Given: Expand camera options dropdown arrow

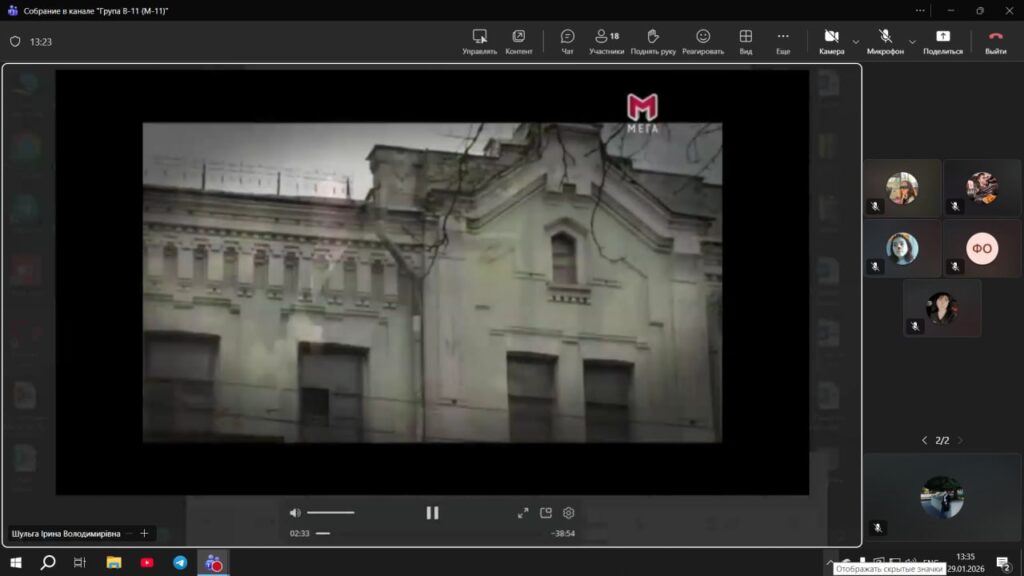Looking at the screenshot, I should tap(856, 42).
